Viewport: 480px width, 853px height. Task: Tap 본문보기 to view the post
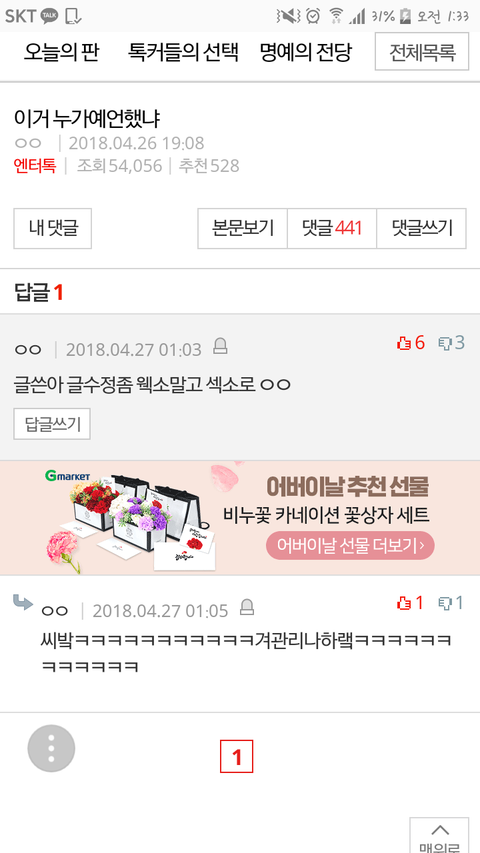[243, 228]
